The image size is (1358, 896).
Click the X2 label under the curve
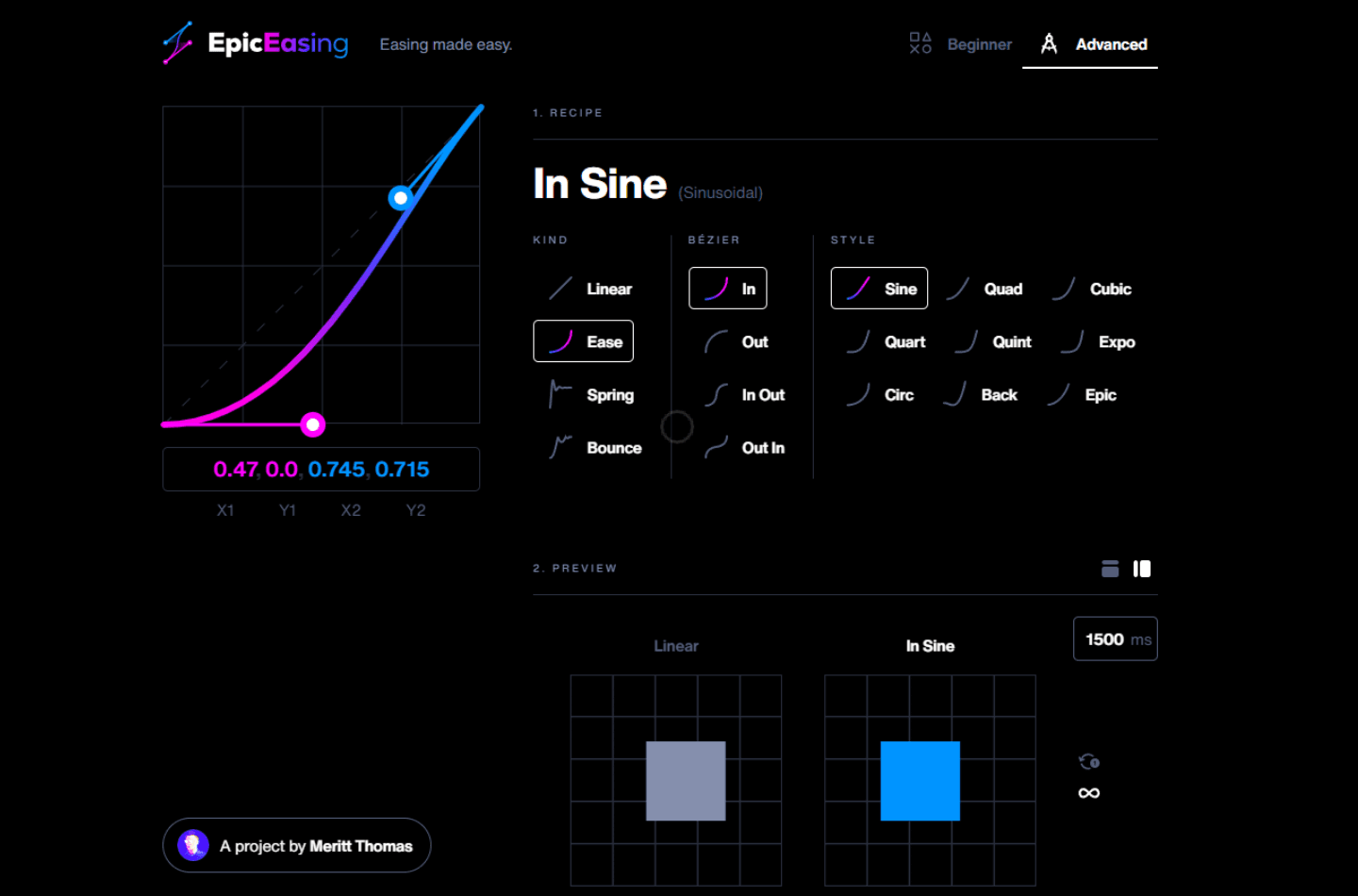[351, 510]
